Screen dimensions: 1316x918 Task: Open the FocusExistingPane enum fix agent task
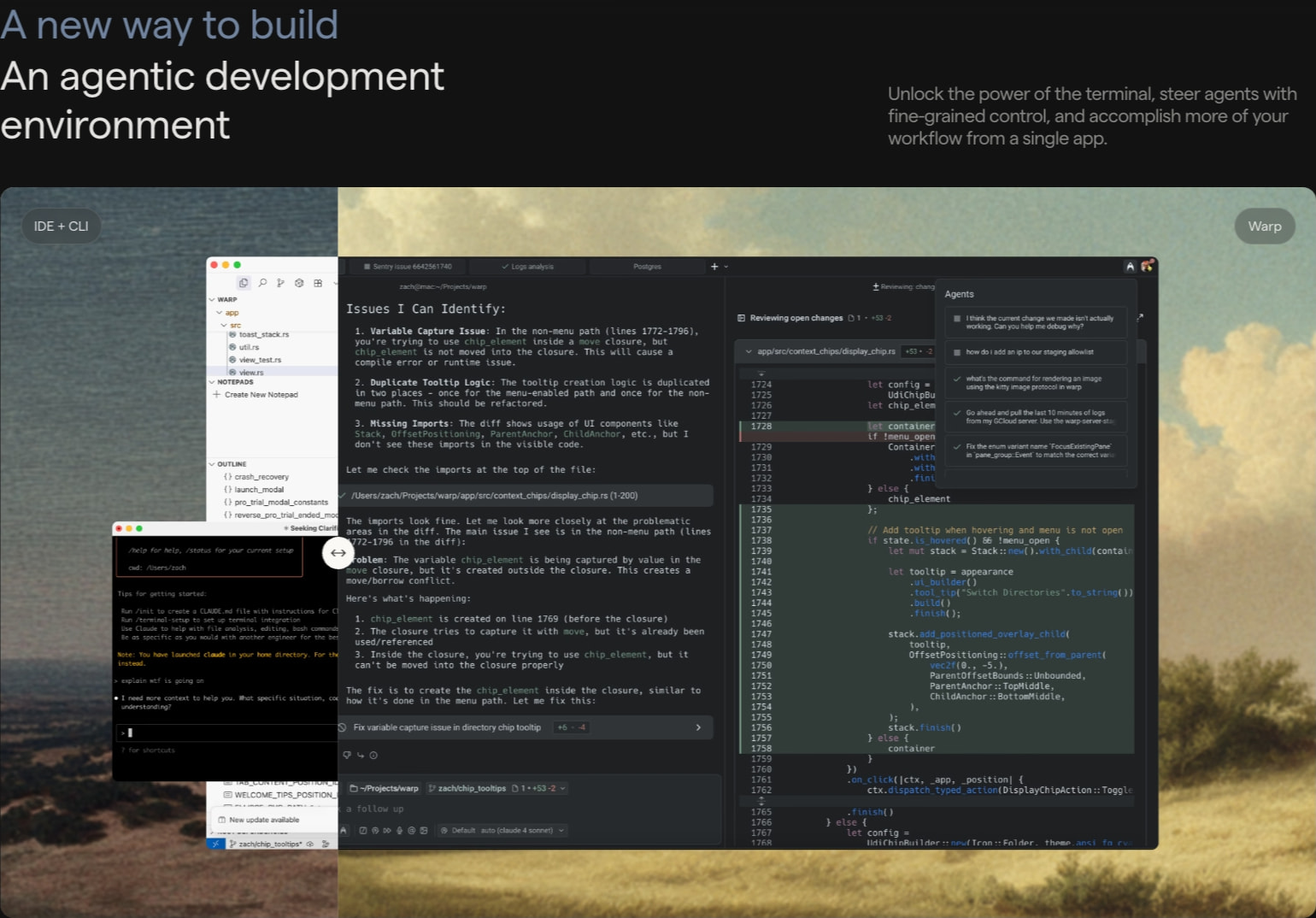1037,450
